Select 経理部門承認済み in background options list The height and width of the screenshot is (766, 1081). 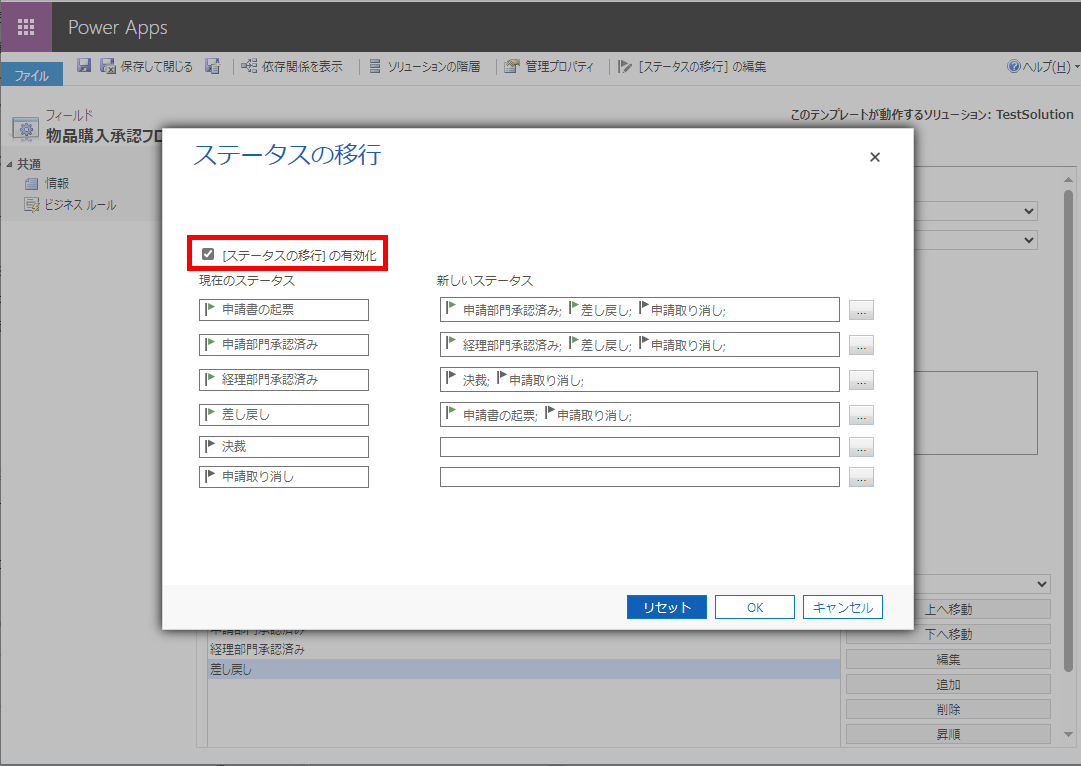pyautogui.click(x=524, y=649)
